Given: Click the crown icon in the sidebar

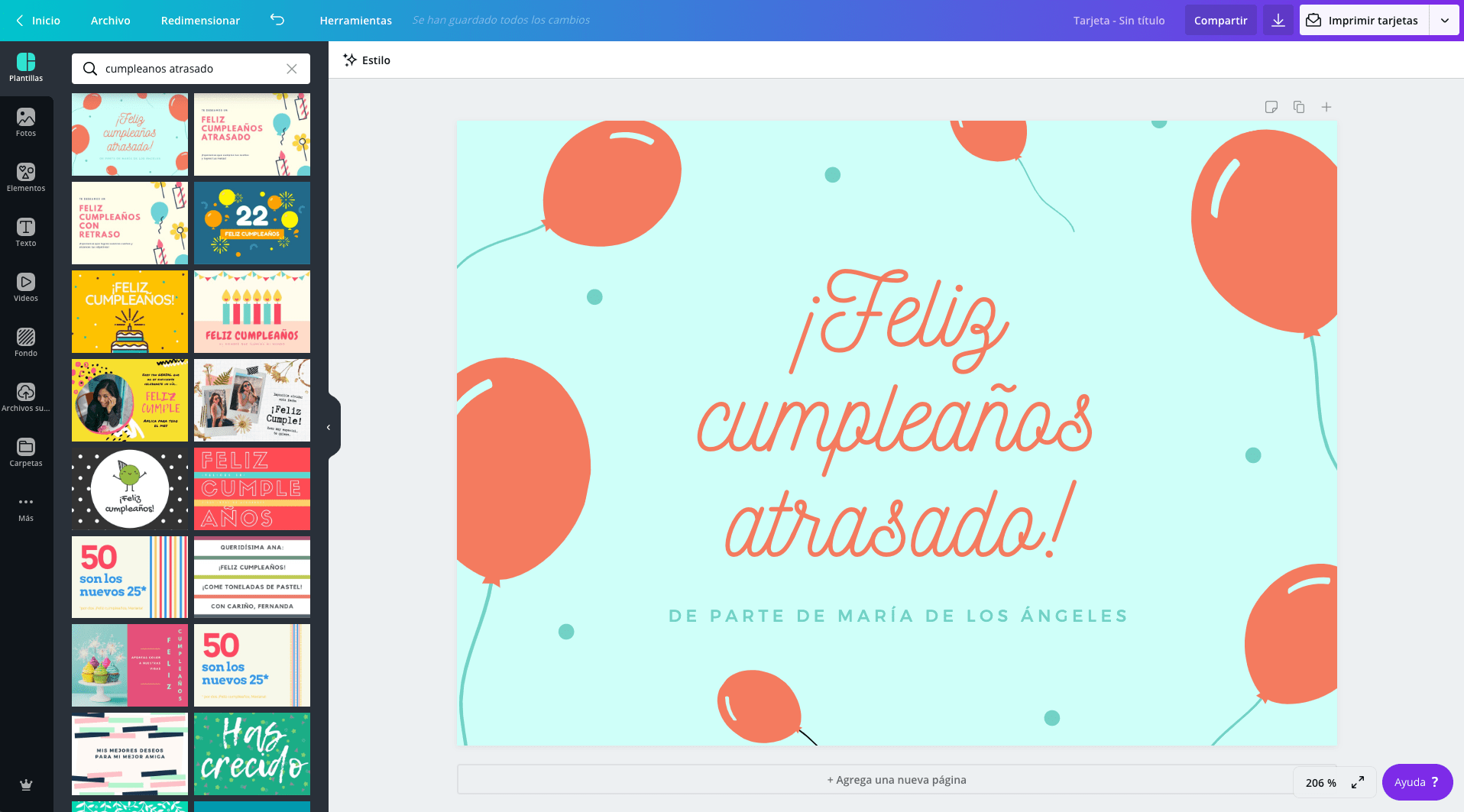Looking at the screenshot, I should click(x=26, y=785).
